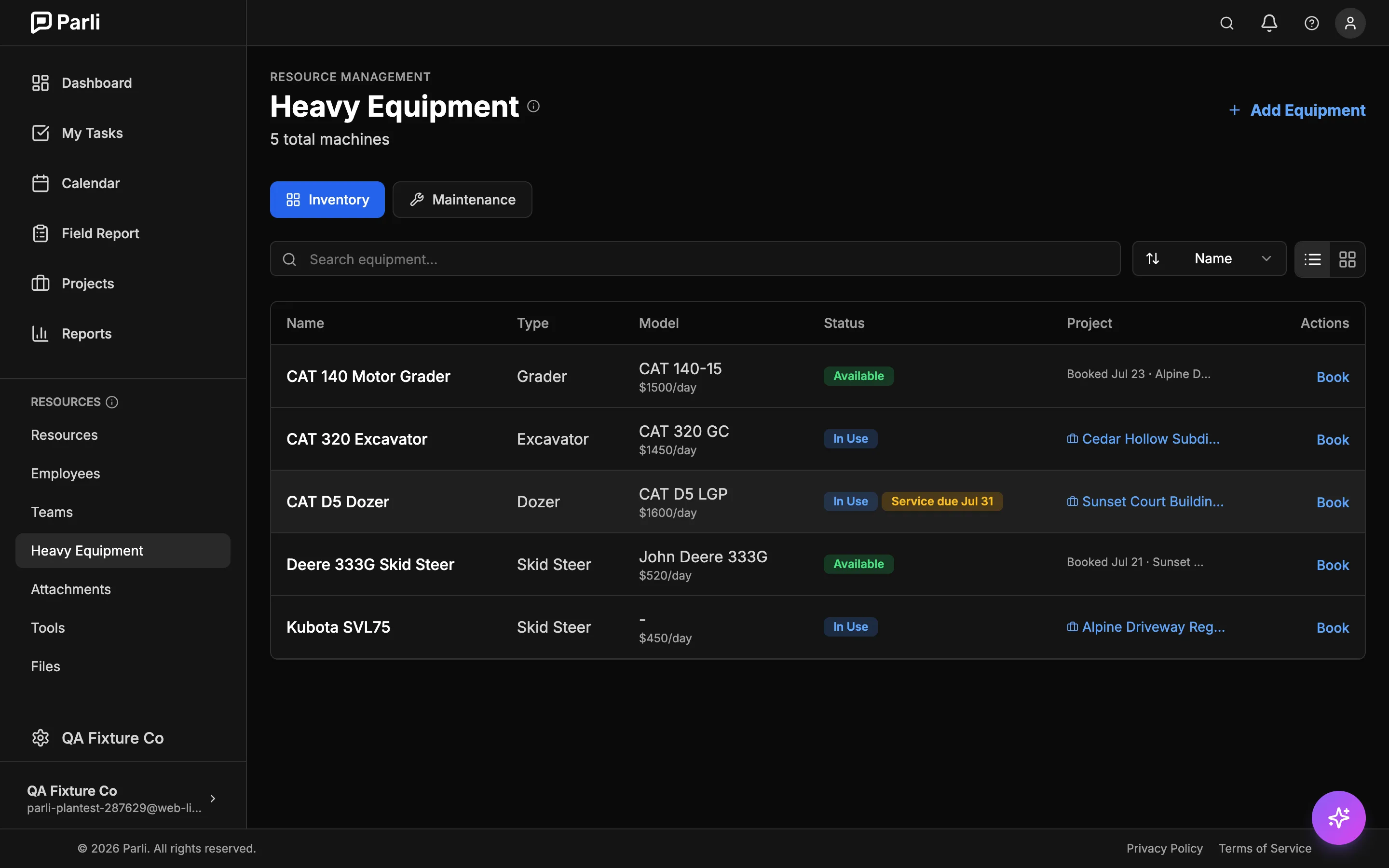Click the Service due Jul 31 badge
The width and height of the screenshot is (1389, 868).
click(942, 501)
